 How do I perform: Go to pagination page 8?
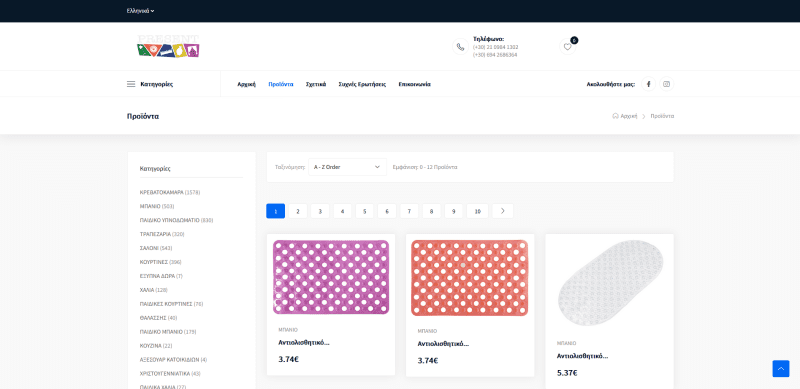click(x=432, y=211)
